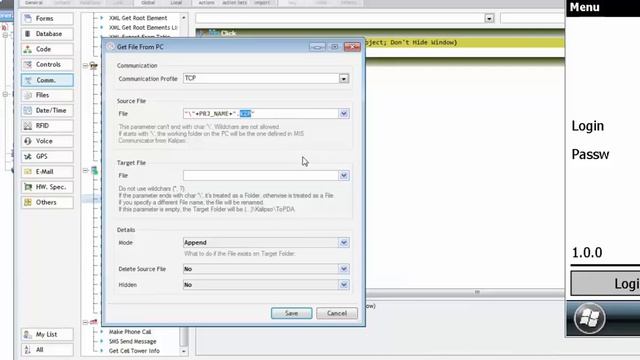The image size is (640, 360).
Task: Show All actions list
Action: click(x=47, y=350)
